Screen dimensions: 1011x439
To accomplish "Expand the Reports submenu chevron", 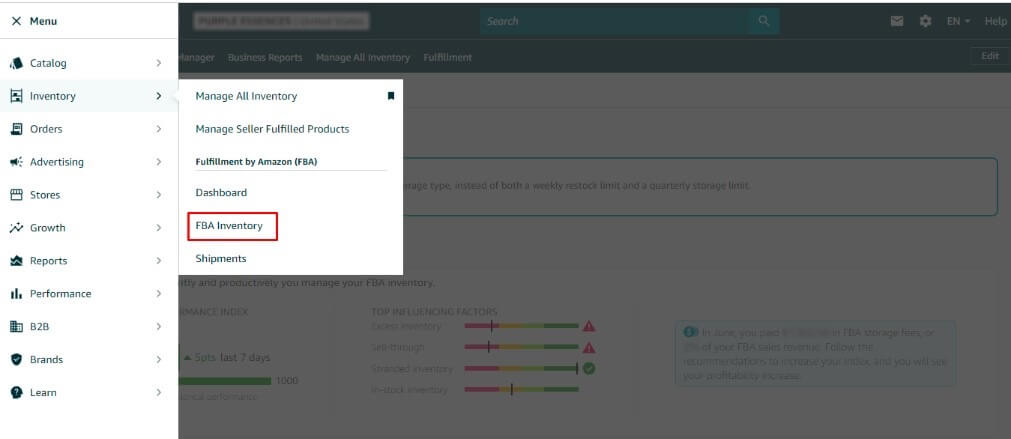I will coord(159,261).
